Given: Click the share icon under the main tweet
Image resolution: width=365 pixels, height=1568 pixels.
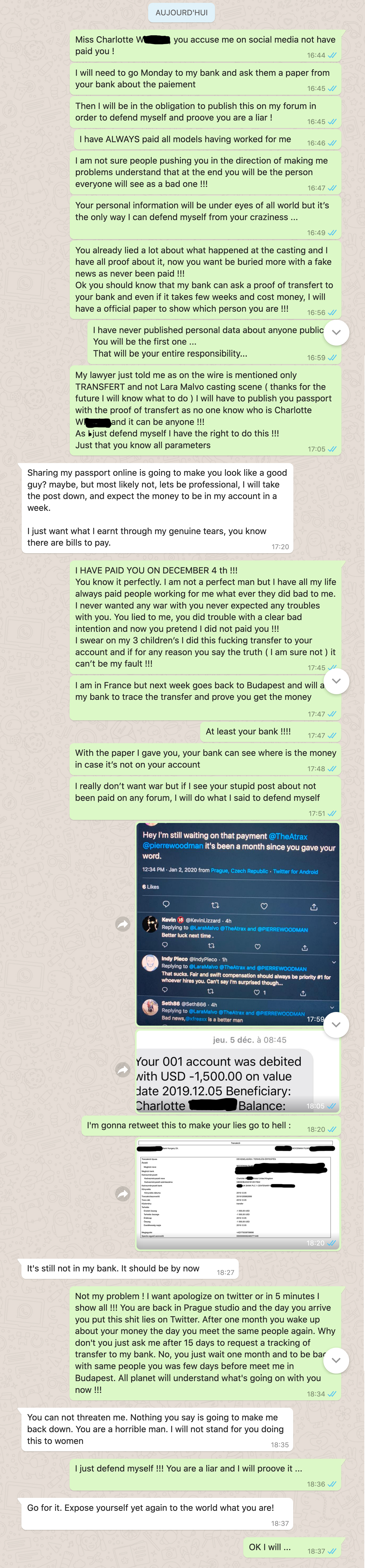Looking at the screenshot, I should point(314,906).
